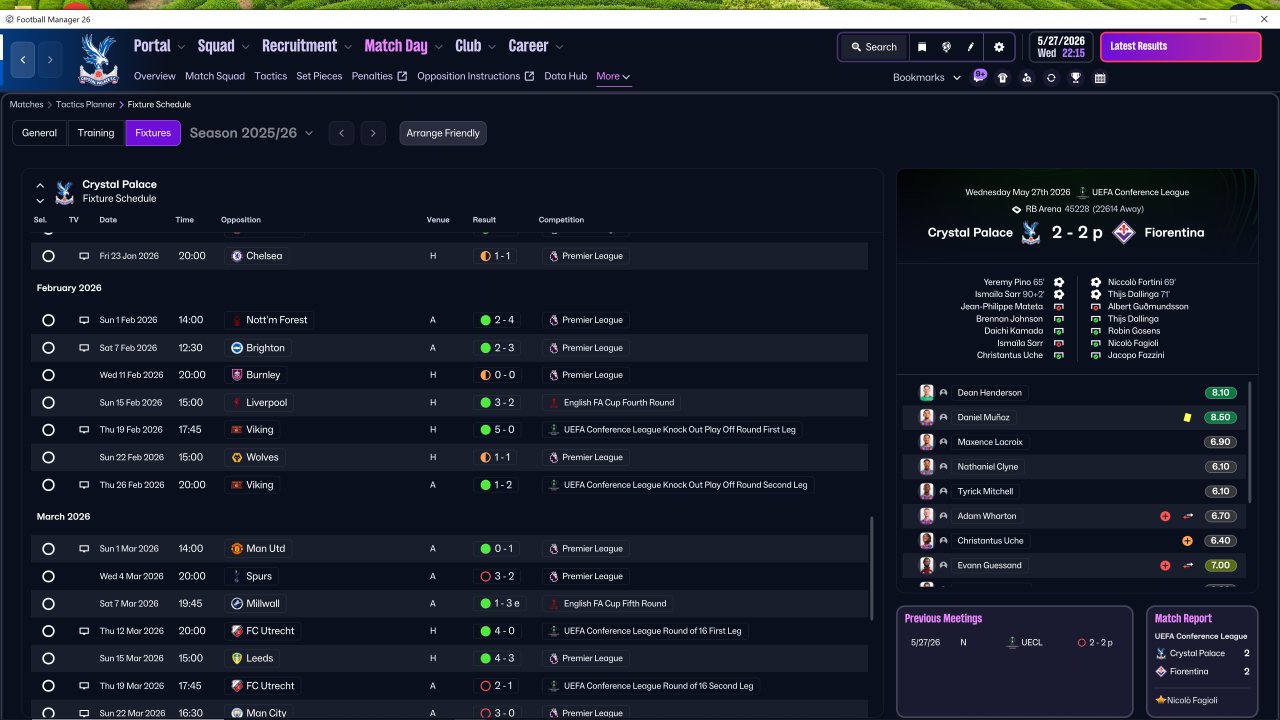The image size is (1280, 720).
Task: Go forward with the right arrow
Action: [x=50, y=59]
